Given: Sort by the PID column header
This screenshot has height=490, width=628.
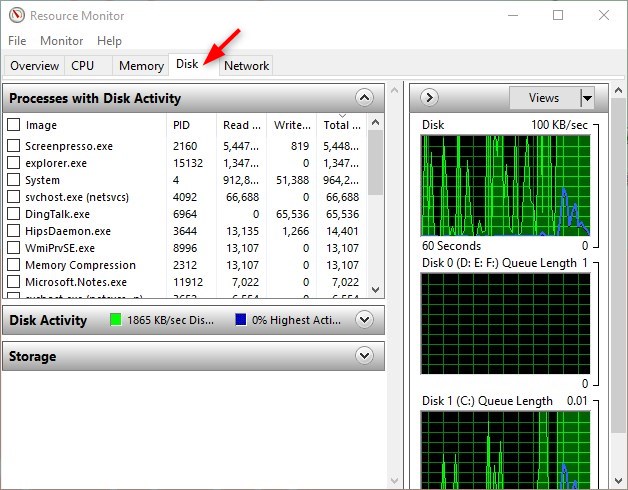Looking at the screenshot, I should pos(181,125).
